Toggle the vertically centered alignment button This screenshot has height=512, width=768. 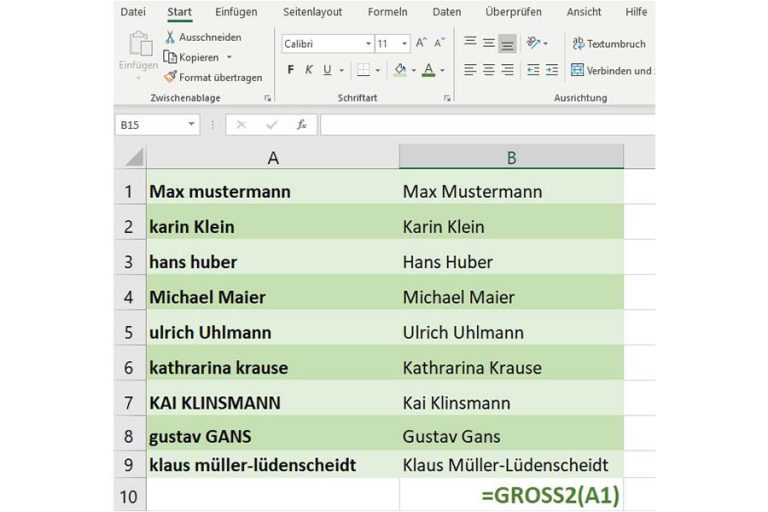[488, 44]
